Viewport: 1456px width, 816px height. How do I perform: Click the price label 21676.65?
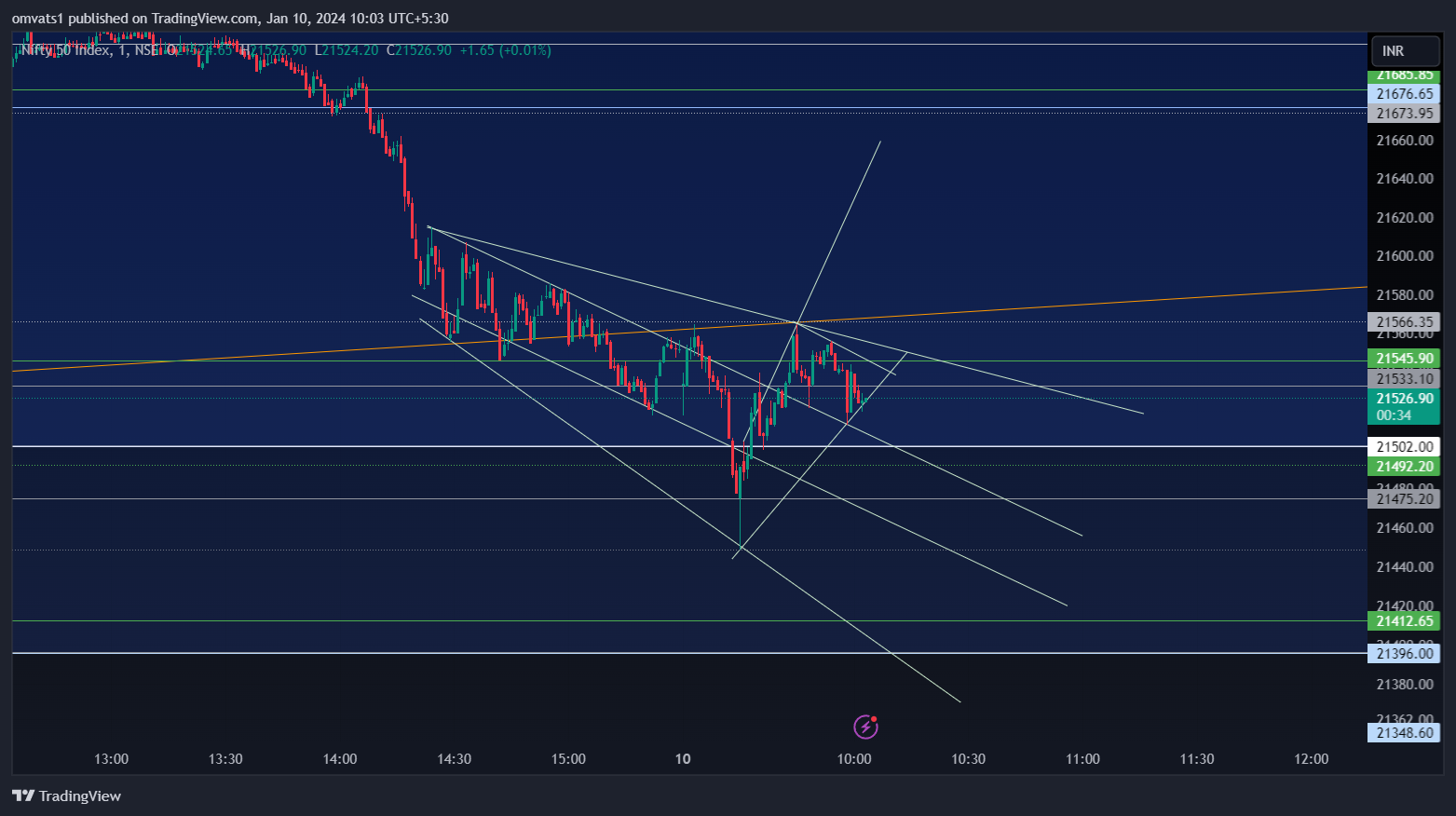coord(1404,94)
